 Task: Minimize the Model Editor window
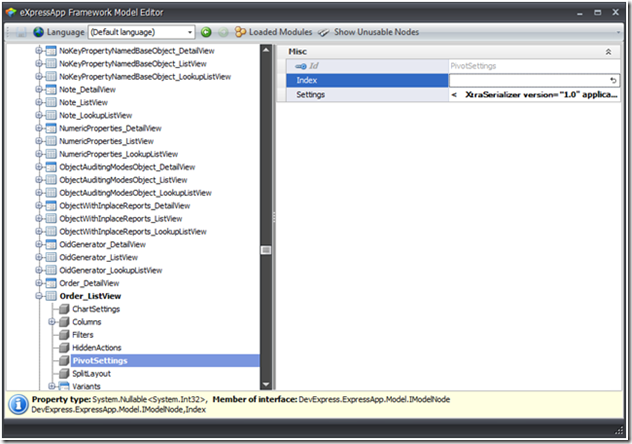click(580, 13)
